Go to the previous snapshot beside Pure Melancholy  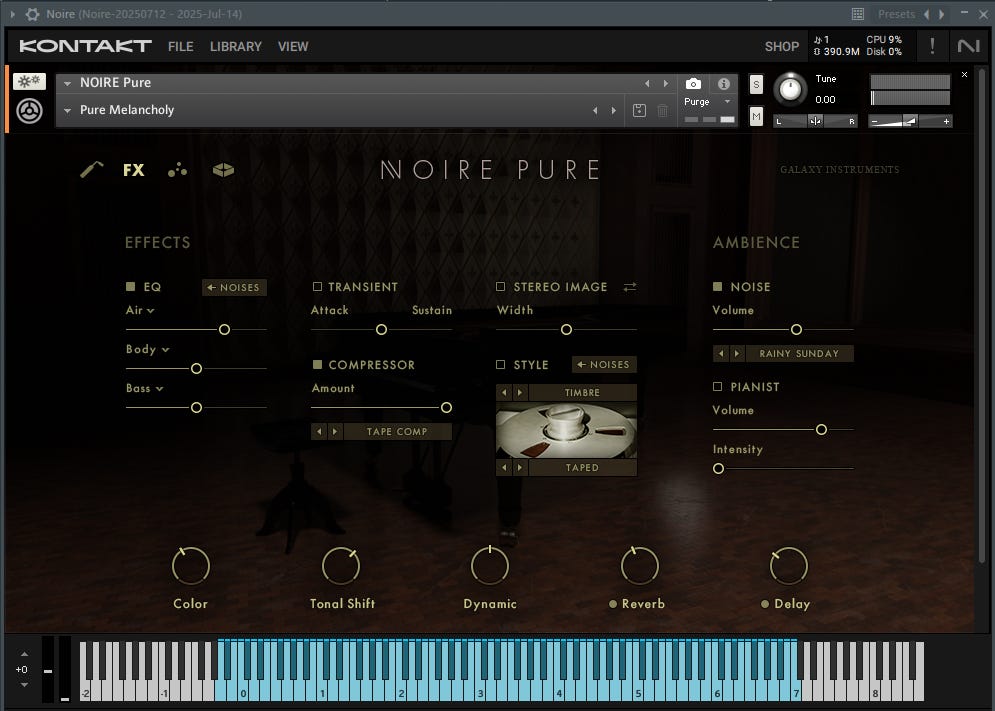pos(595,110)
